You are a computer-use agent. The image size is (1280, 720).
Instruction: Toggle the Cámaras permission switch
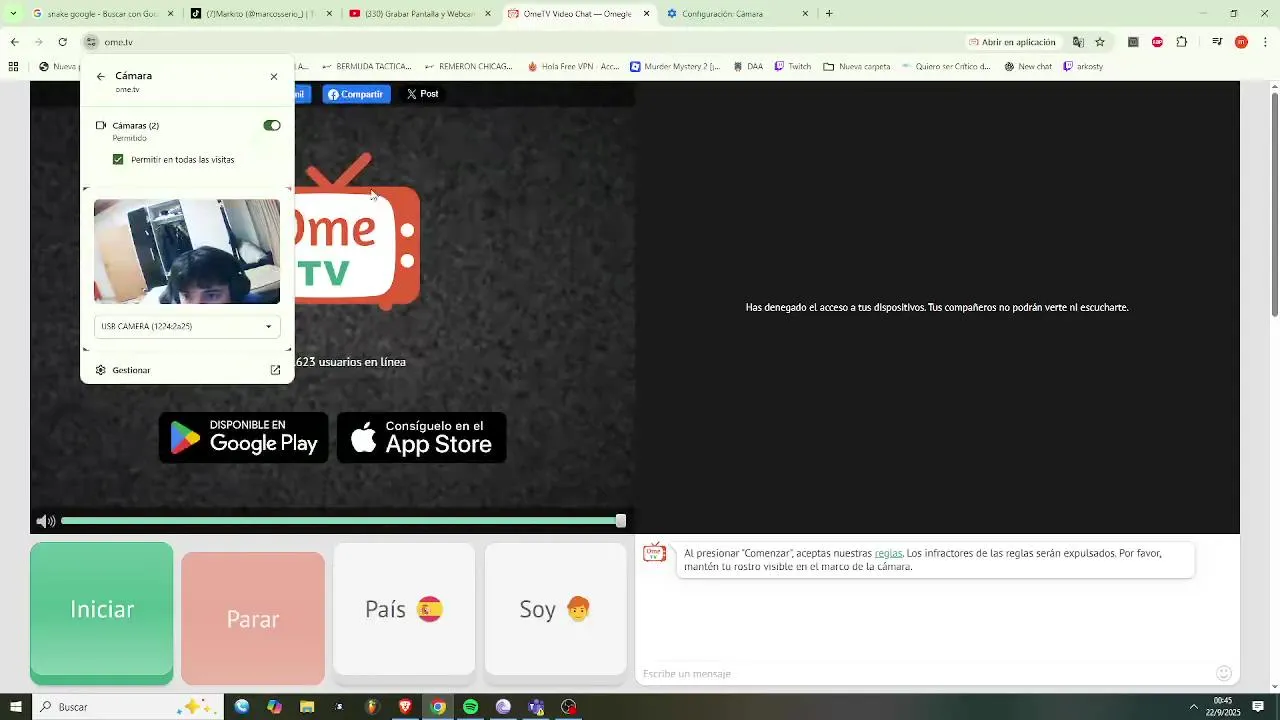[272, 125]
